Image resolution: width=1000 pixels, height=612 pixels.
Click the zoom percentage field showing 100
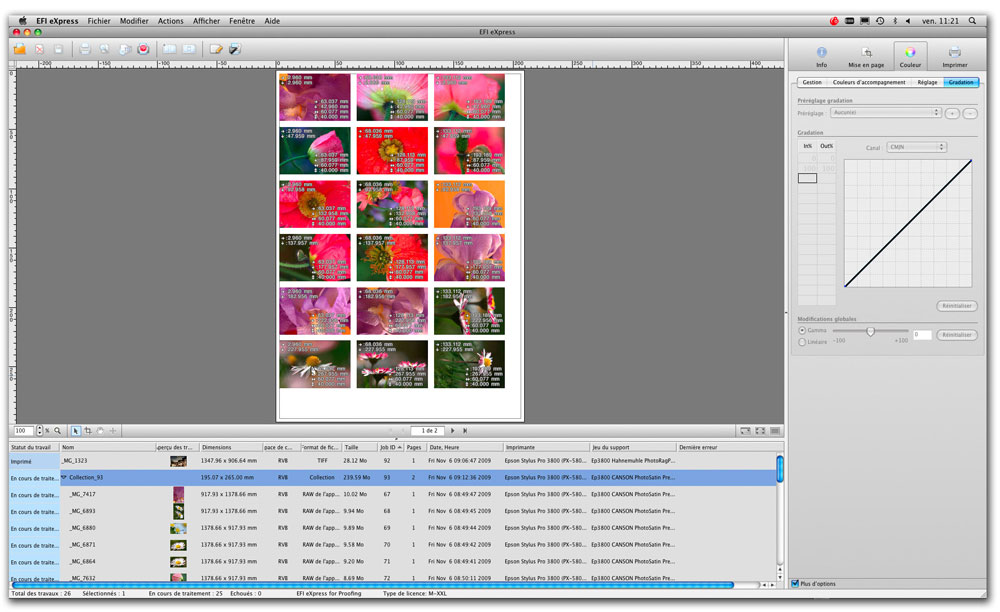point(24,431)
